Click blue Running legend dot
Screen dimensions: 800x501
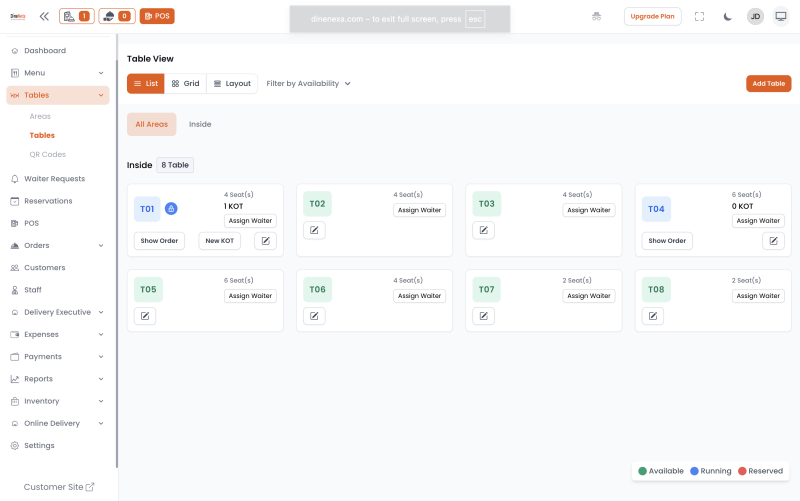[694, 471]
